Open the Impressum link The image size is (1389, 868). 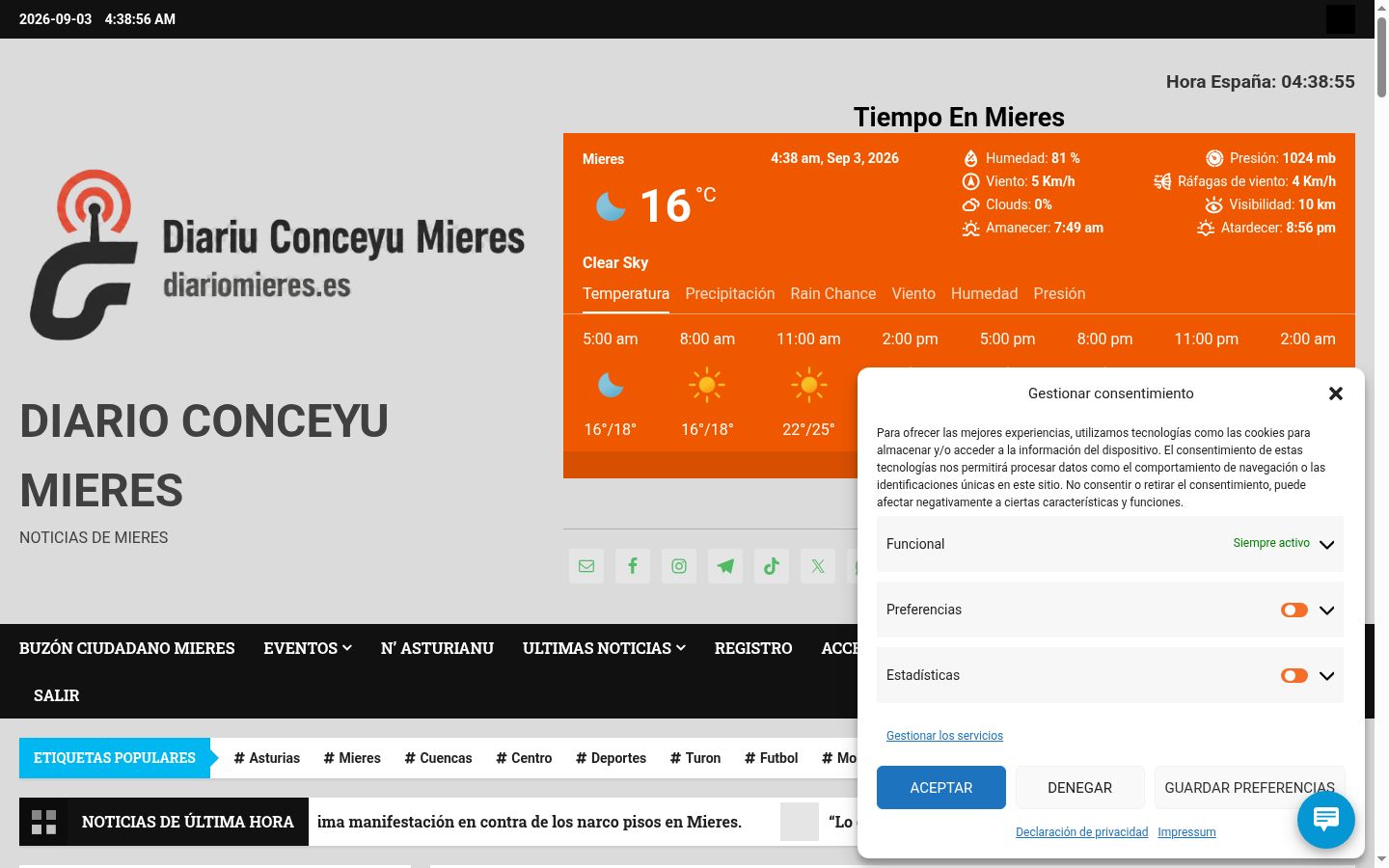(x=1186, y=832)
